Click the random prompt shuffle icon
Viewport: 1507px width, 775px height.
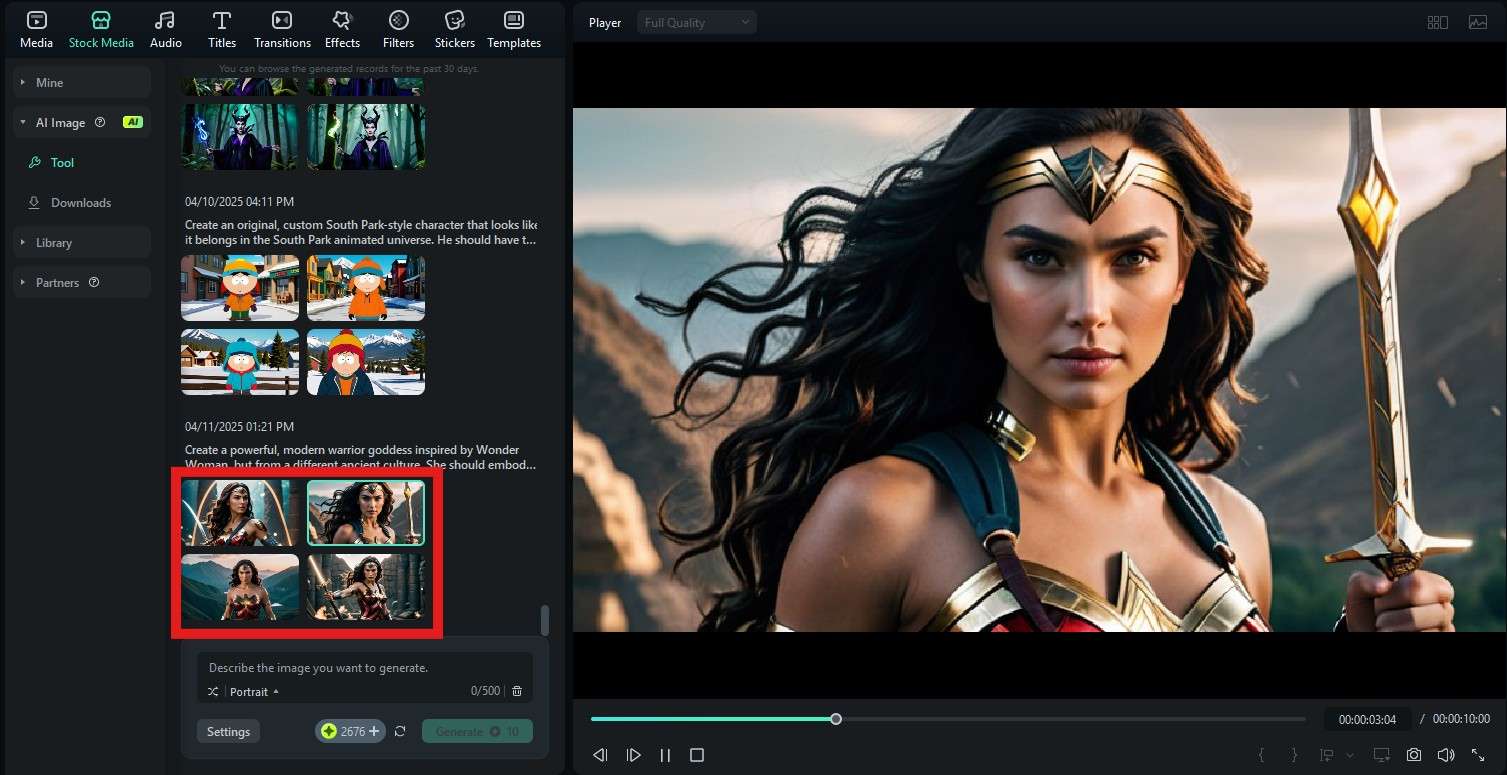pyautogui.click(x=213, y=692)
